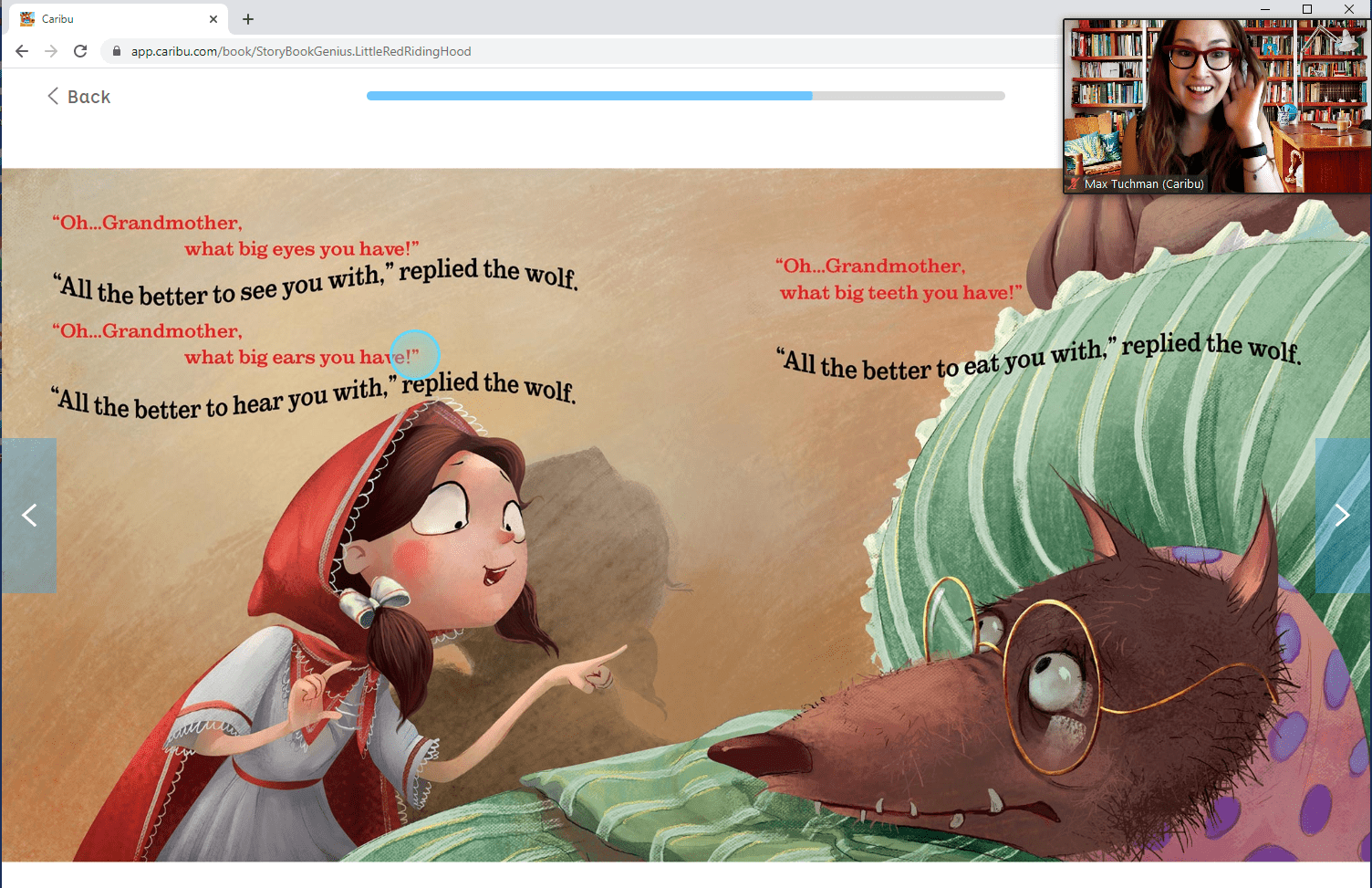Image resolution: width=1372 pixels, height=888 pixels.
Task: Select the Caribu tab
Action: click(119, 18)
